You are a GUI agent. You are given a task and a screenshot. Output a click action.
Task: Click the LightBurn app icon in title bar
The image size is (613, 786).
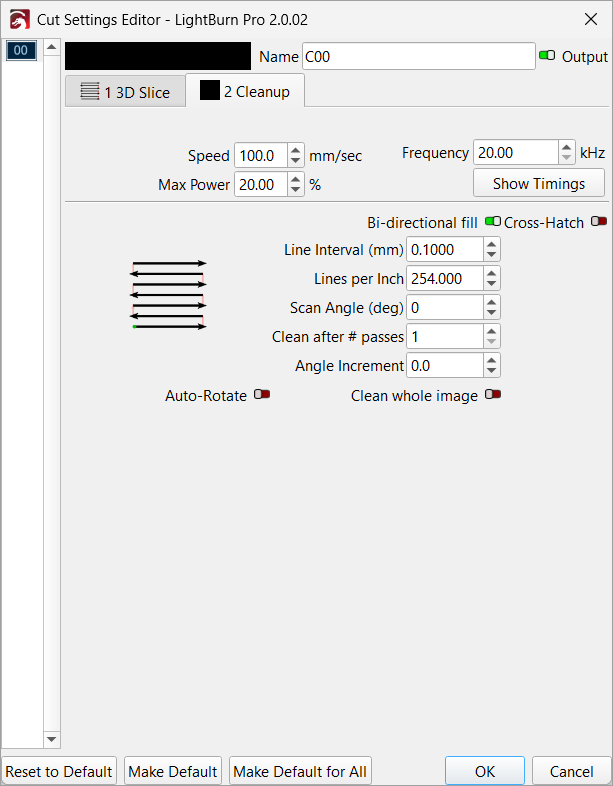[x=19, y=18]
